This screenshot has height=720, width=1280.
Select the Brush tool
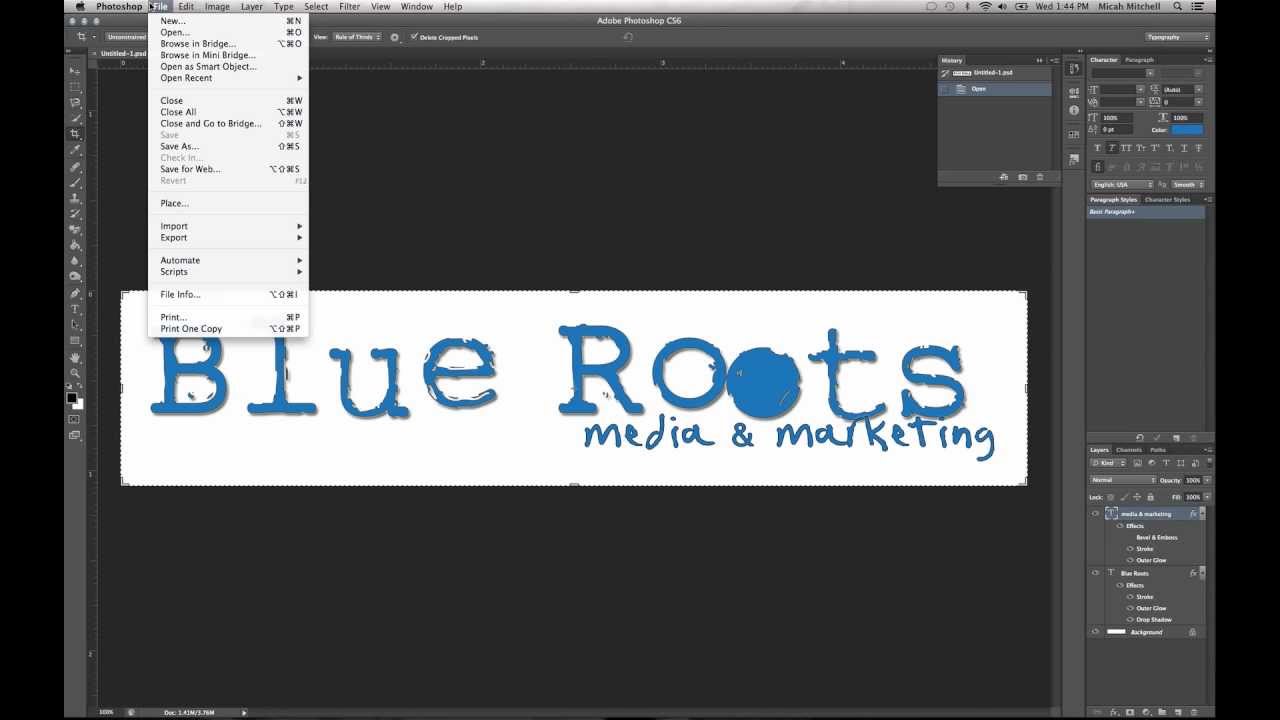pos(75,182)
